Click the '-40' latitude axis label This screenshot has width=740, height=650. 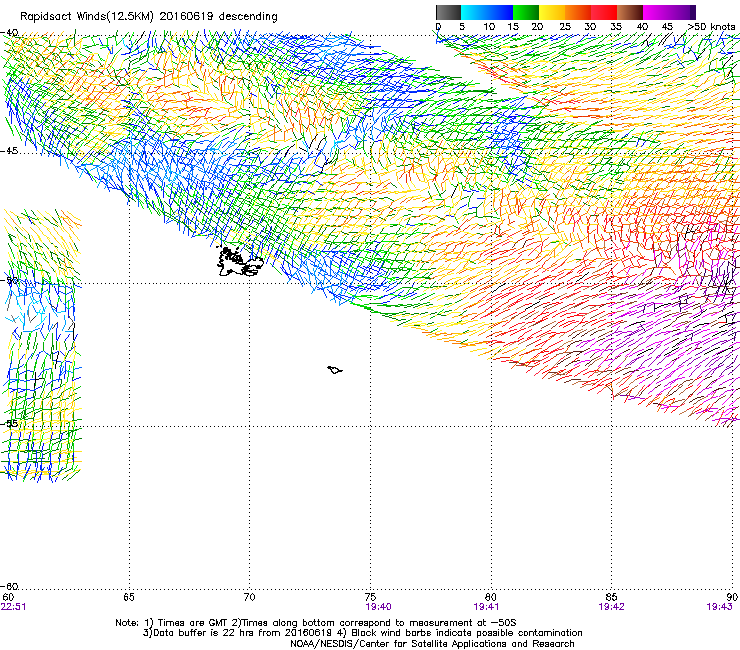[9, 33]
